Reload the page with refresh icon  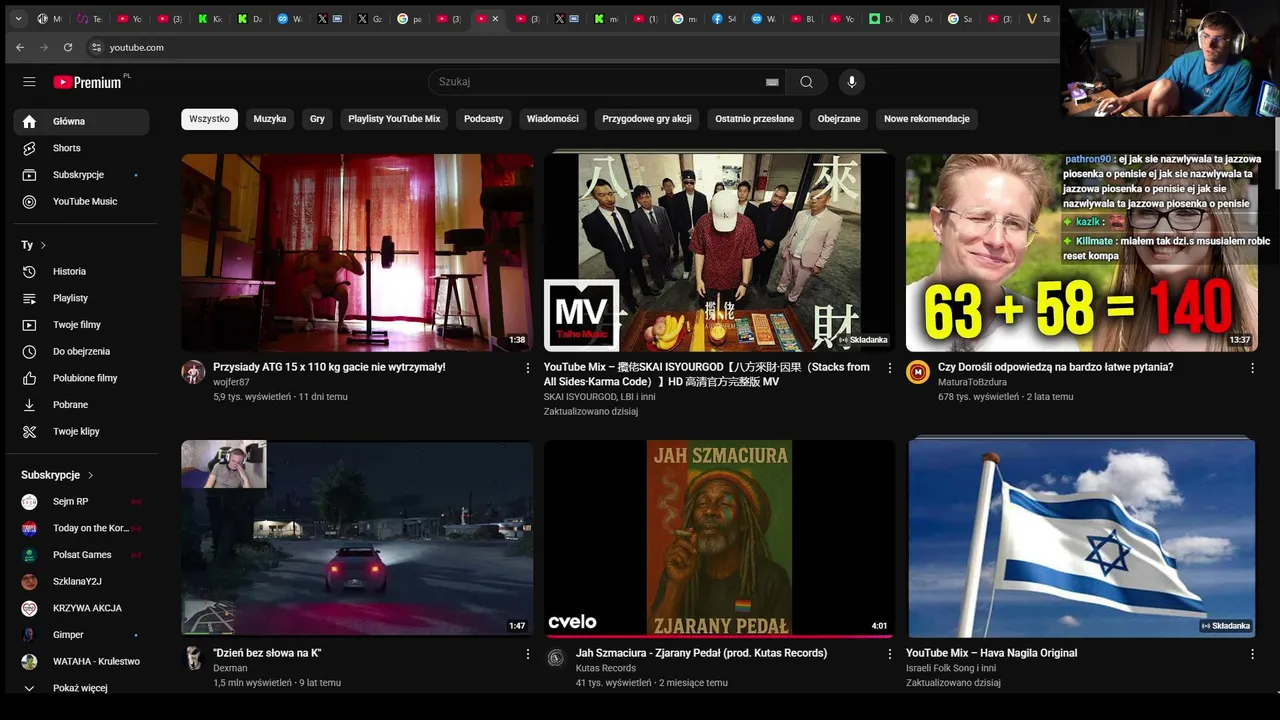click(68, 47)
